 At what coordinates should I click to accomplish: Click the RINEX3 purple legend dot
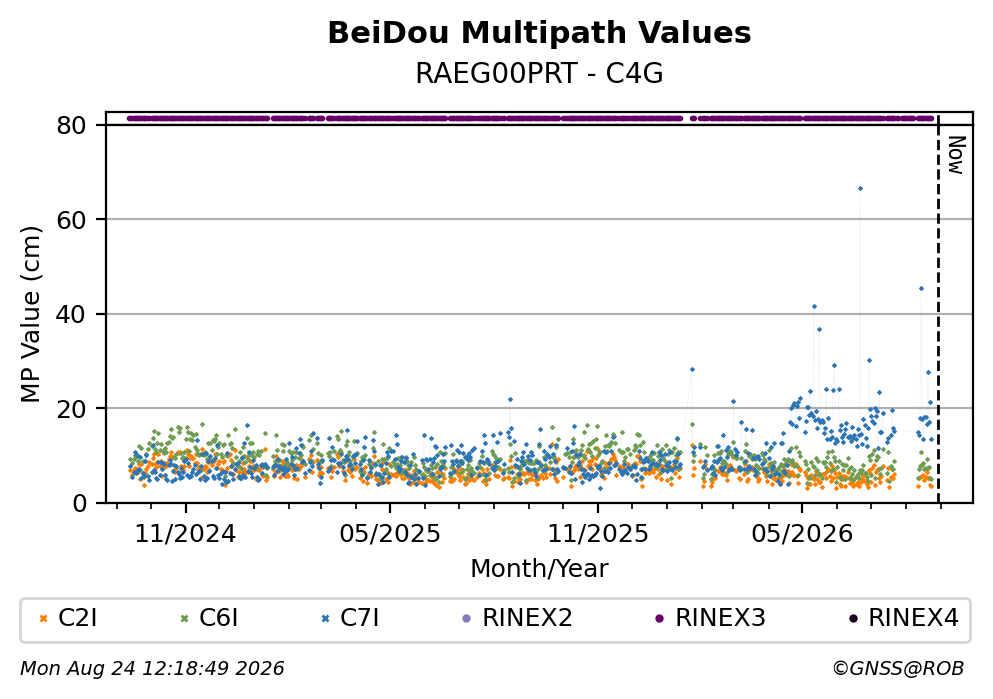(660, 619)
